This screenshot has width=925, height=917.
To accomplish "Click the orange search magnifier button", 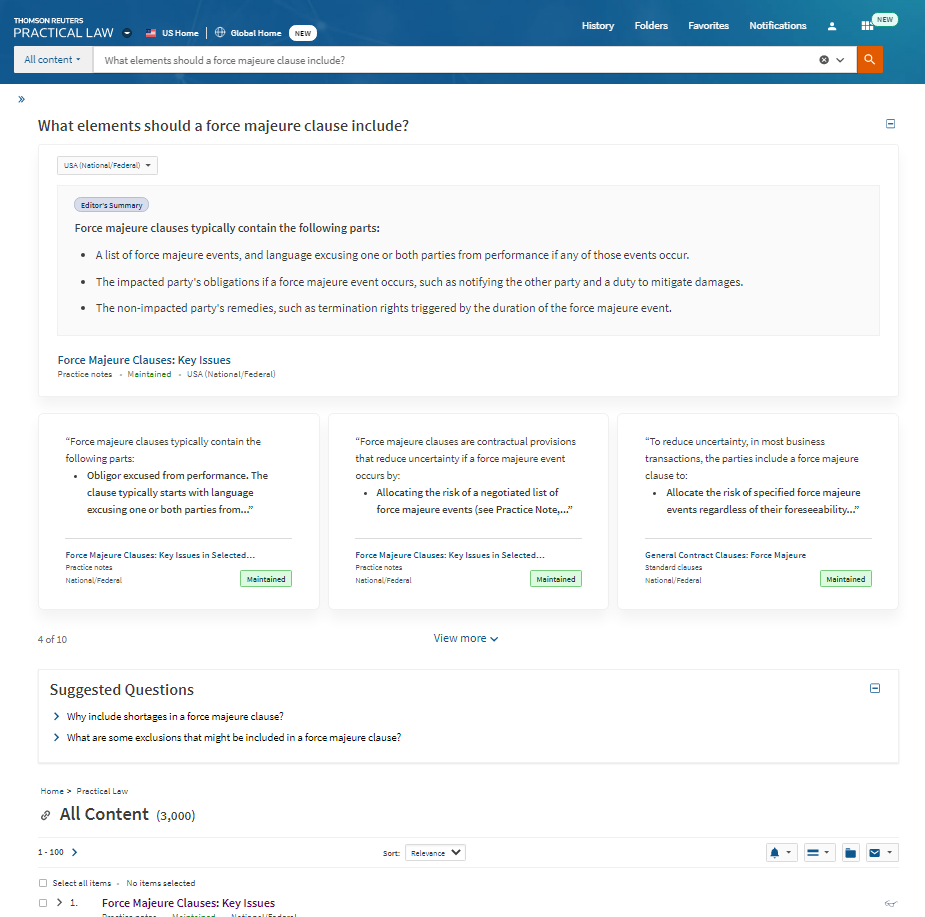I will [870, 60].
